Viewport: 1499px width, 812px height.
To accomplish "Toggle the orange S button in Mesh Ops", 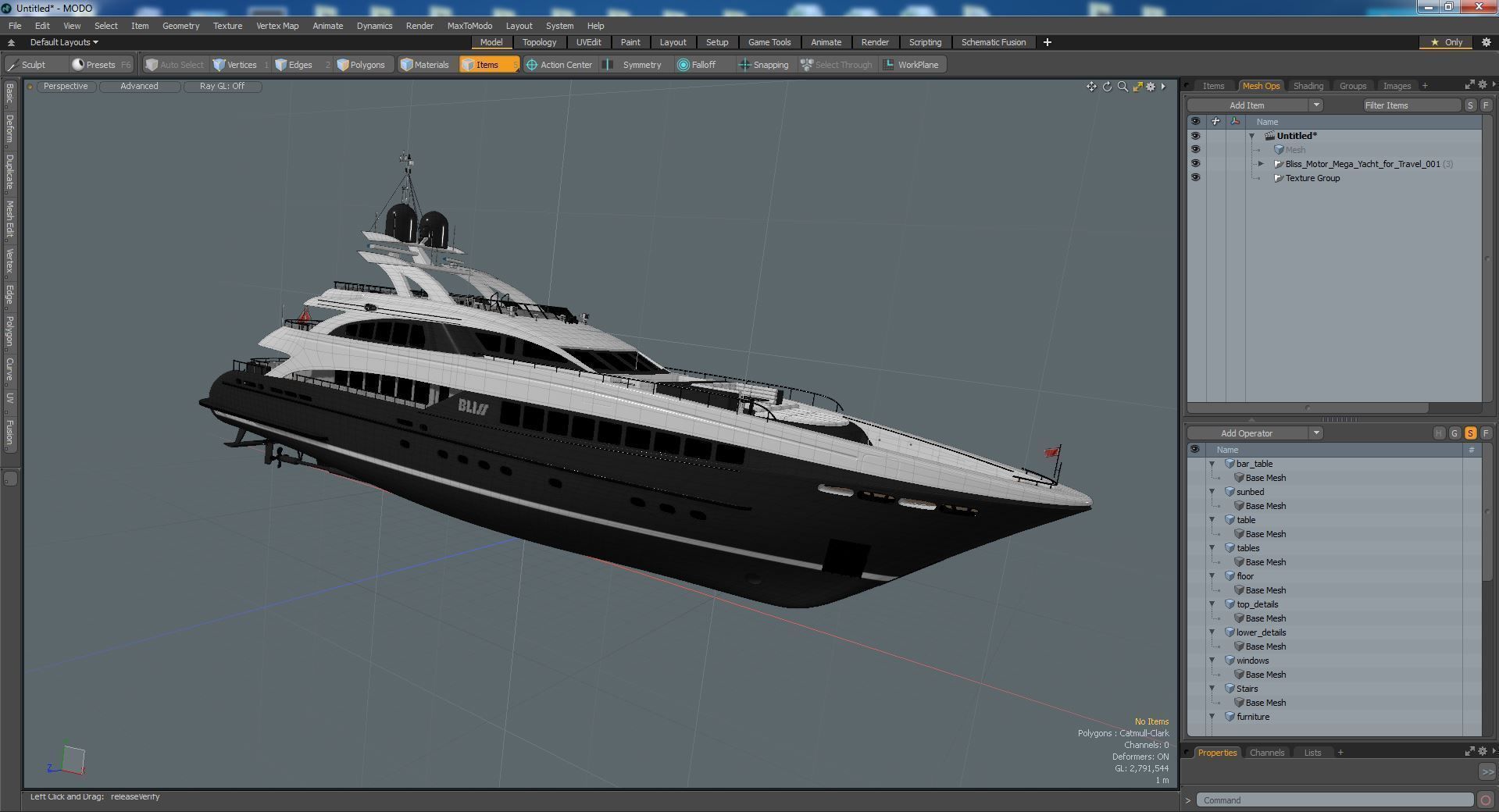I will click(1470, 433).
